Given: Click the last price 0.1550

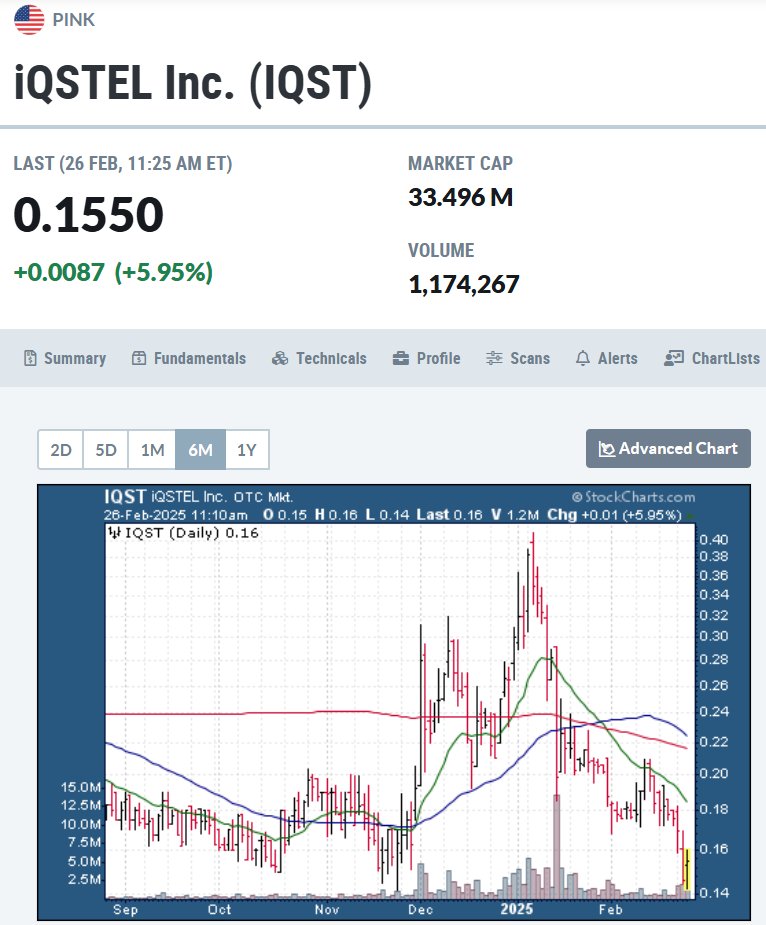Looking at the screenshot, I should click(89, 214).
